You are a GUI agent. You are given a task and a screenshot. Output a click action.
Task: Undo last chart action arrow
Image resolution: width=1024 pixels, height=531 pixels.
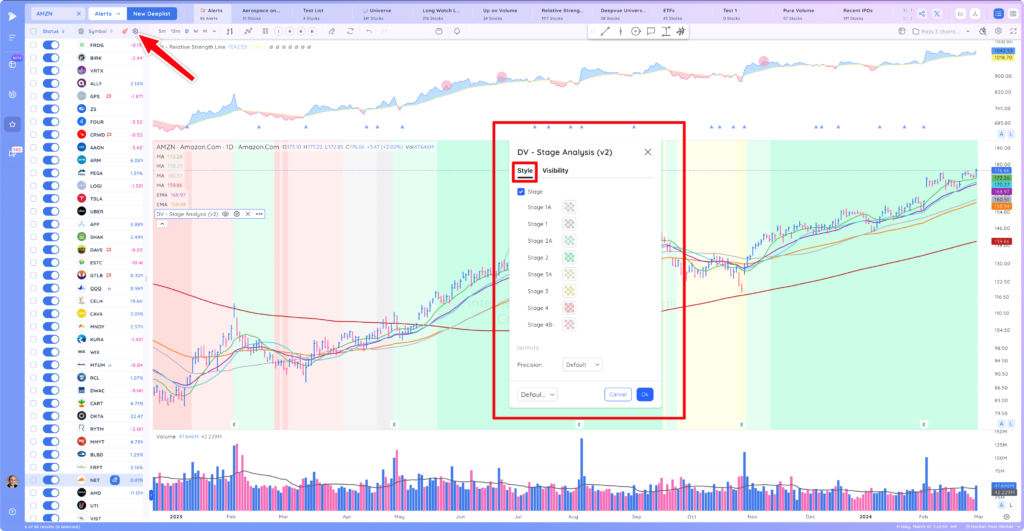click(x=369, y=31)
